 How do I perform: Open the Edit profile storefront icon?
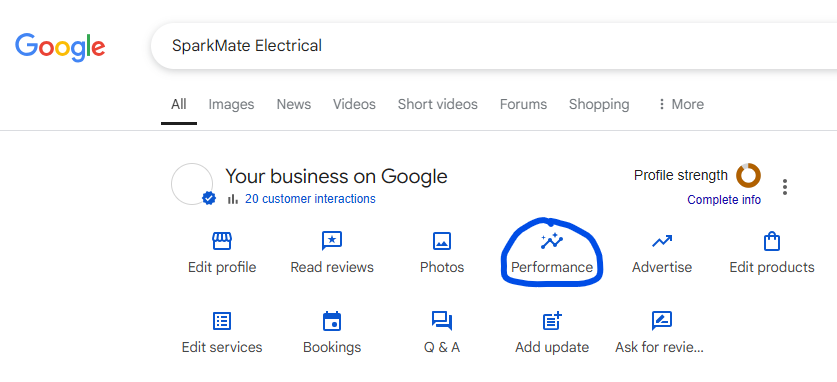click(222, 241)
